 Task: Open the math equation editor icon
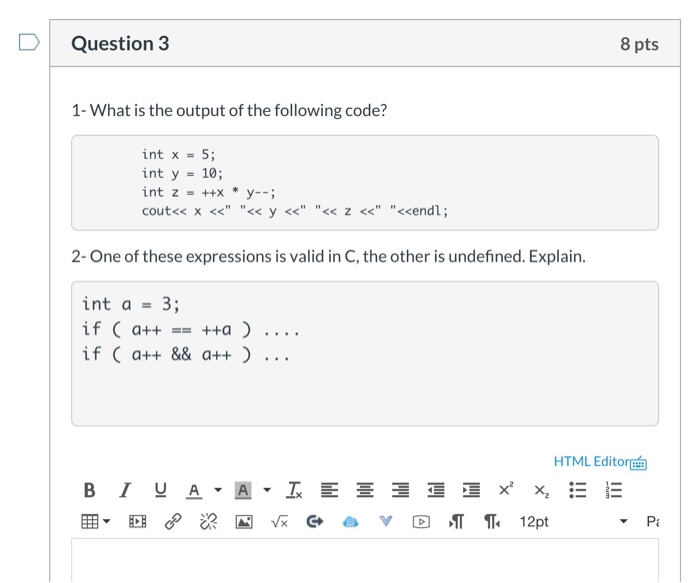coord(279,521)
